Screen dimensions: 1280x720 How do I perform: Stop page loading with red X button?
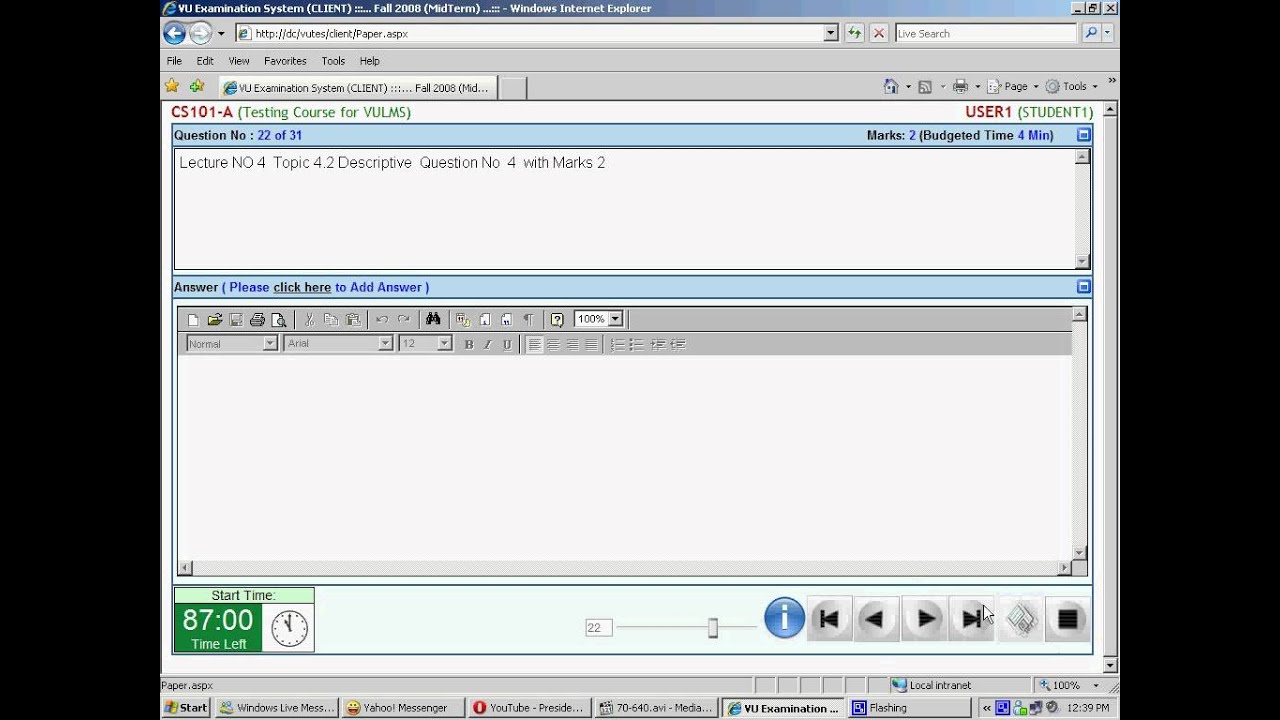point(879,33)
